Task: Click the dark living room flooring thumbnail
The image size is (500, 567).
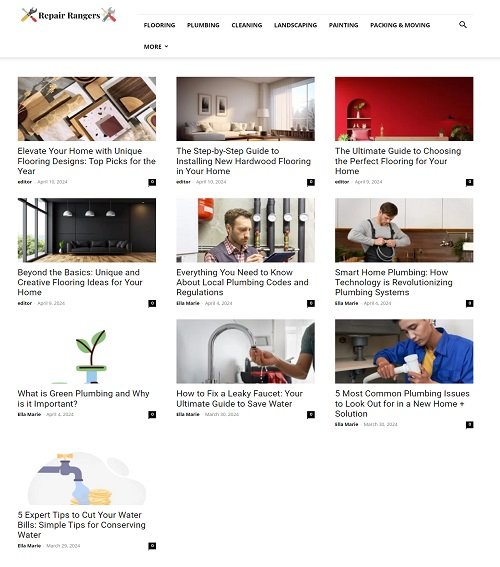Action: pyautogui.click(x=87, y=230)
